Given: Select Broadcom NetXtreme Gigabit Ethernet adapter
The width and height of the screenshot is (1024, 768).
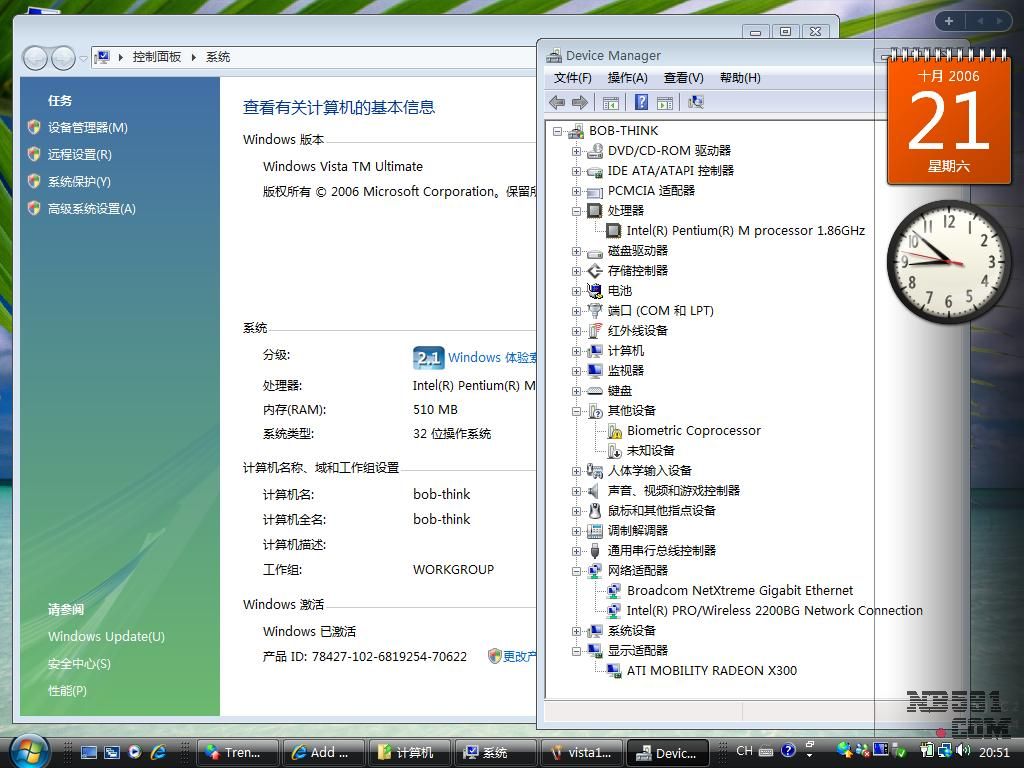Looking at the screenshot, I should click(739, 590).
